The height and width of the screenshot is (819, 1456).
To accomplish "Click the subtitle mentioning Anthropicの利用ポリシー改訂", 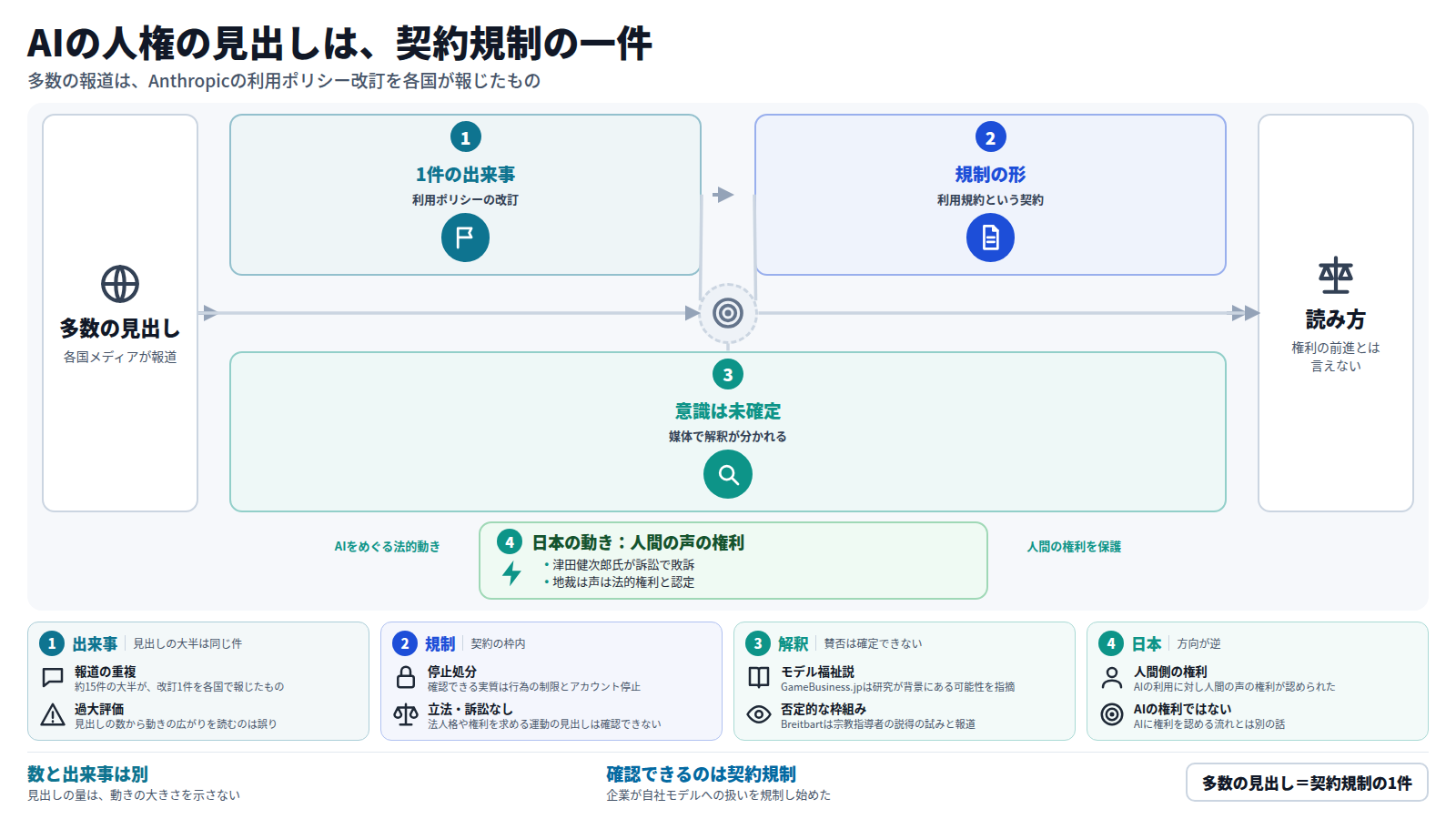I will pyautogui.click(x=284, y=81).
